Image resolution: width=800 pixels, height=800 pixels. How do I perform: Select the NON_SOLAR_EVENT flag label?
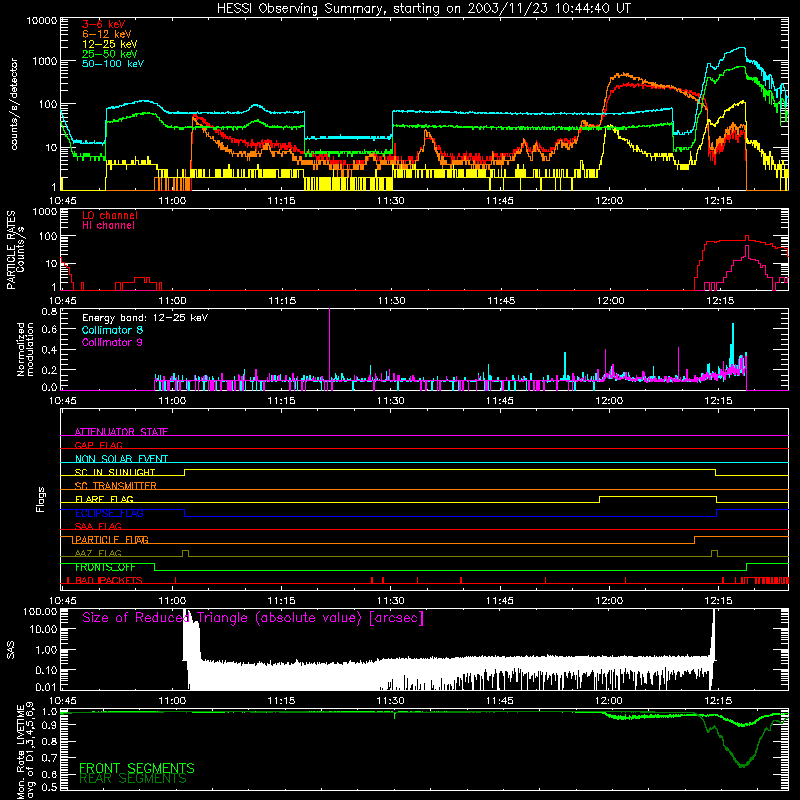121,459
